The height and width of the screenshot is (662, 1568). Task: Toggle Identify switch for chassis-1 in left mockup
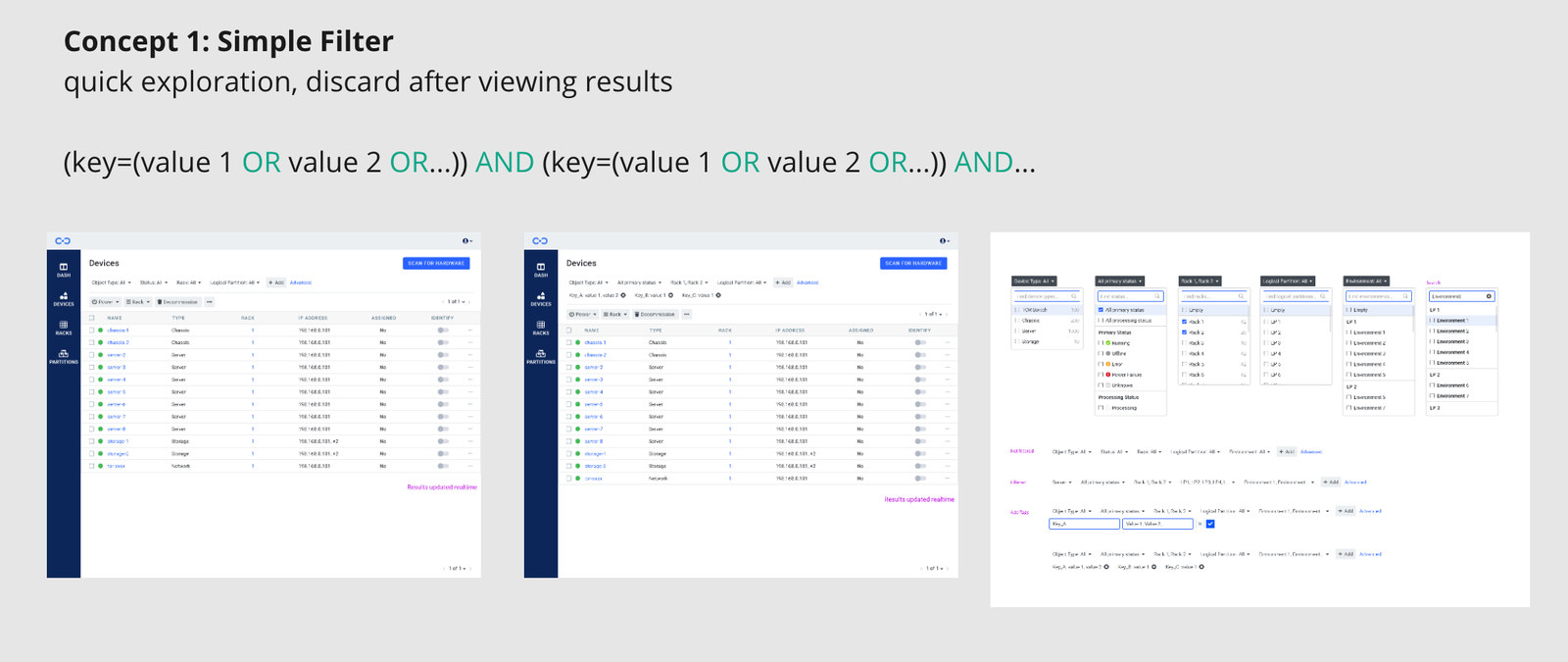click(x=443, y=331)
